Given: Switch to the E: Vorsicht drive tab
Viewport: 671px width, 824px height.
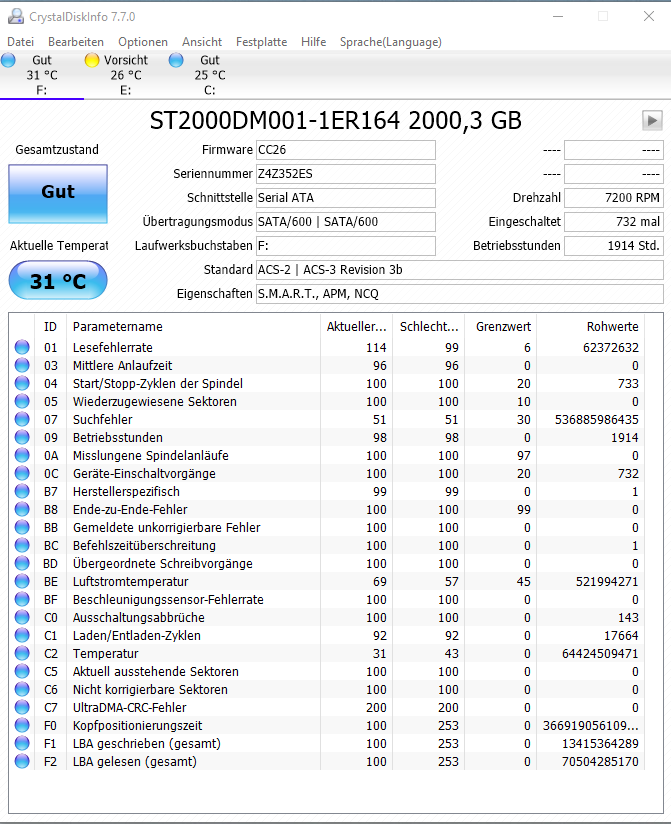Looking at the screenshot, I should tap(126, 75).
